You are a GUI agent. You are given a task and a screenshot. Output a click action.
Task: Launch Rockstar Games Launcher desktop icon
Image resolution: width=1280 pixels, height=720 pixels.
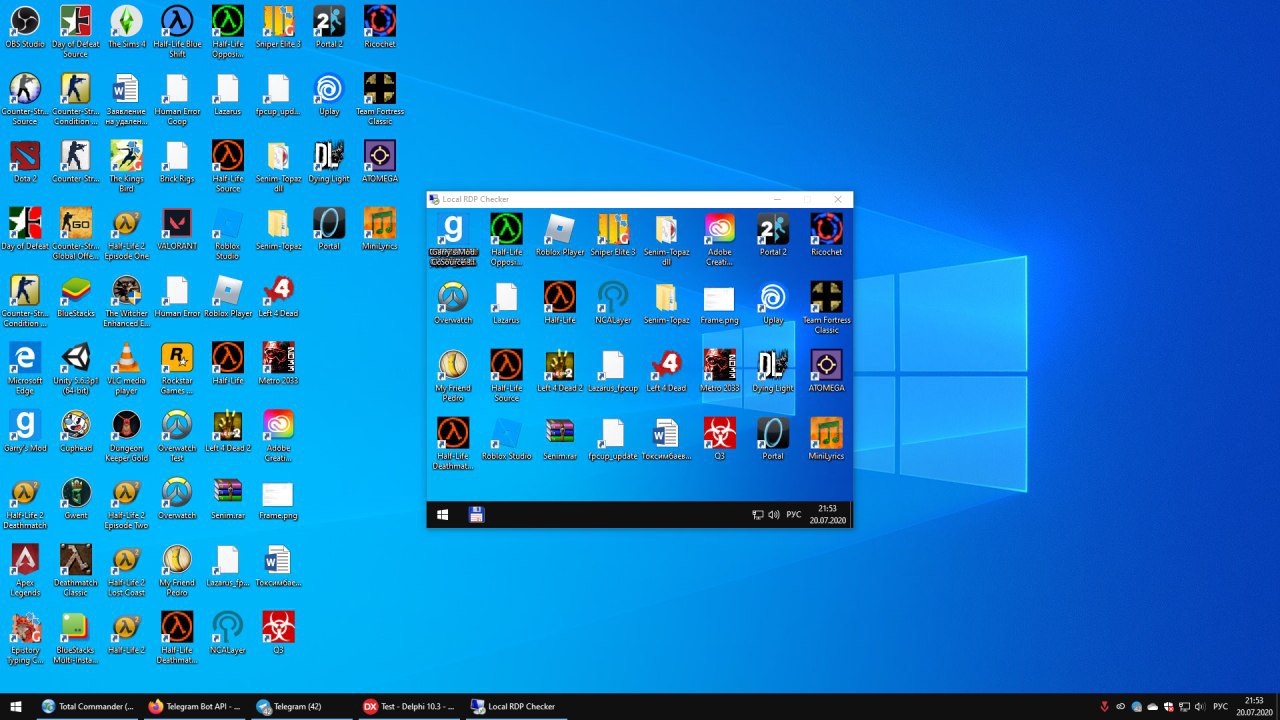tap(177, 368)
